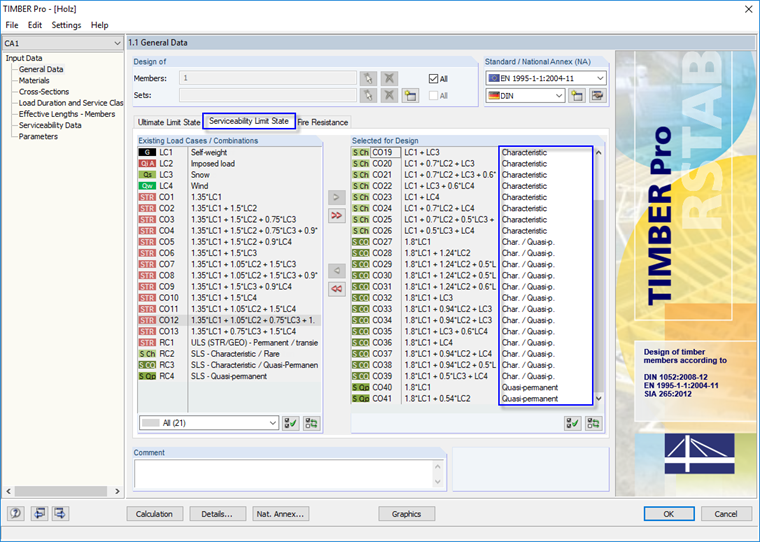
Task: Click the Cancel button
Action: click(726, 514)
